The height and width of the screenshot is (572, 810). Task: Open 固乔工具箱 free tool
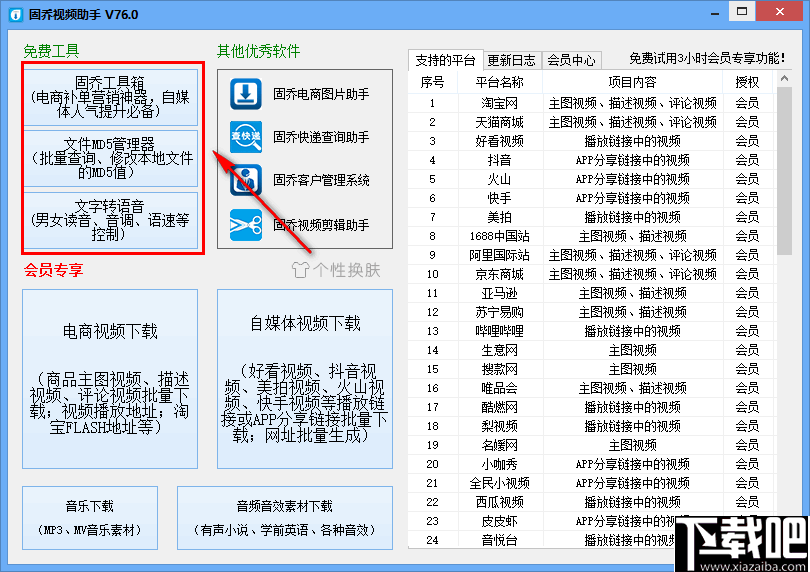pos(110,97)
